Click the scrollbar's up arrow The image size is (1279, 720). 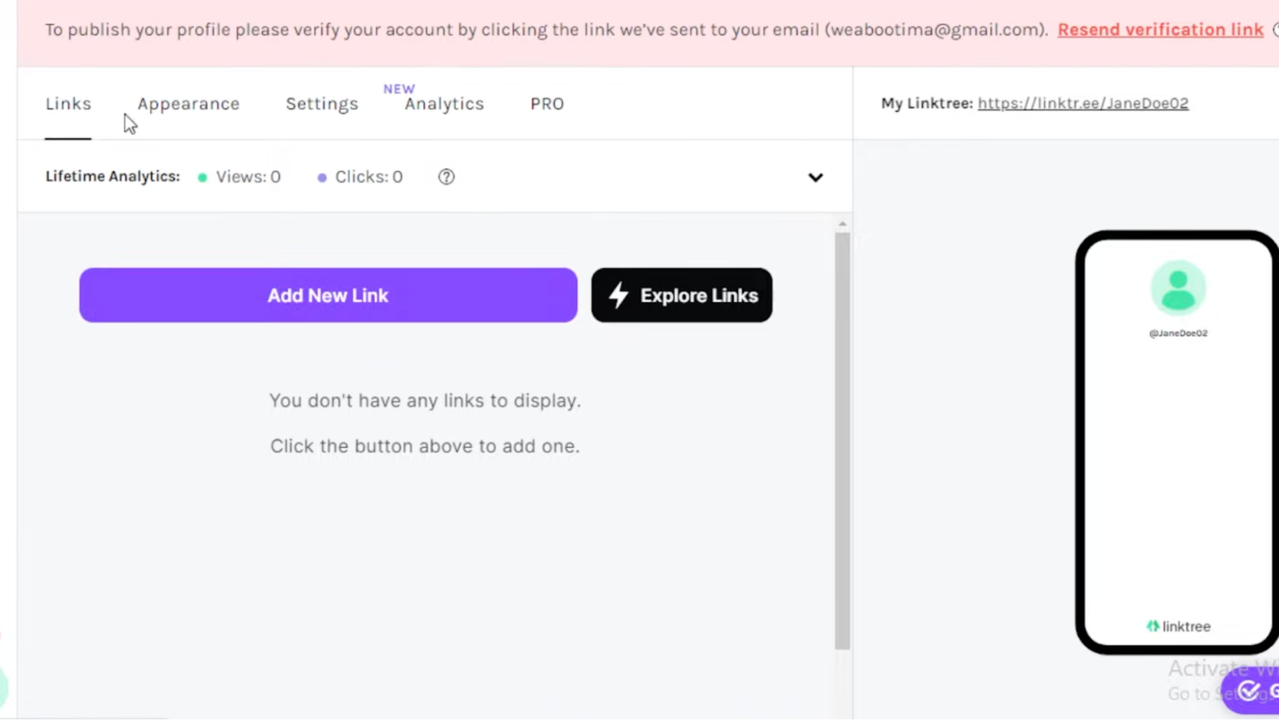point(842,224)
